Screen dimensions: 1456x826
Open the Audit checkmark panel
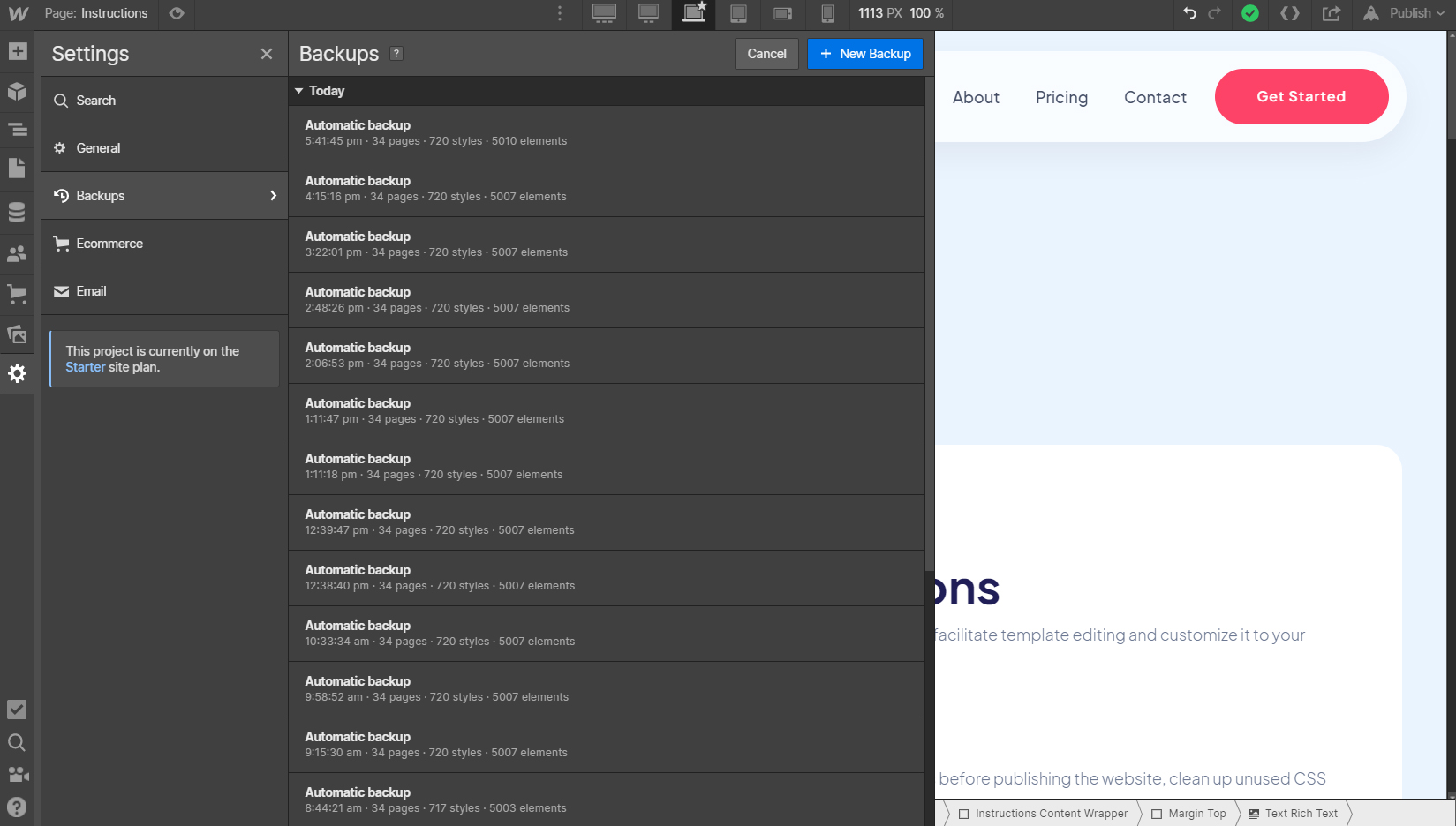[17, 710]
